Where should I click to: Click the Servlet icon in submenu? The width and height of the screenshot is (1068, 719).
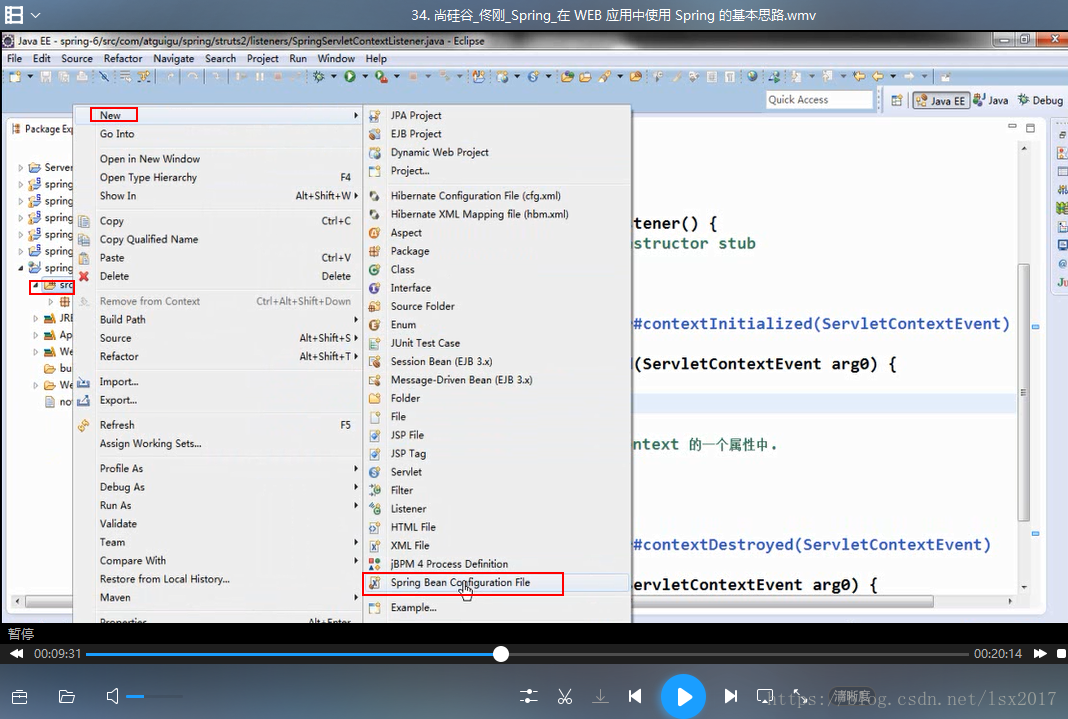(x=375, y=472)
